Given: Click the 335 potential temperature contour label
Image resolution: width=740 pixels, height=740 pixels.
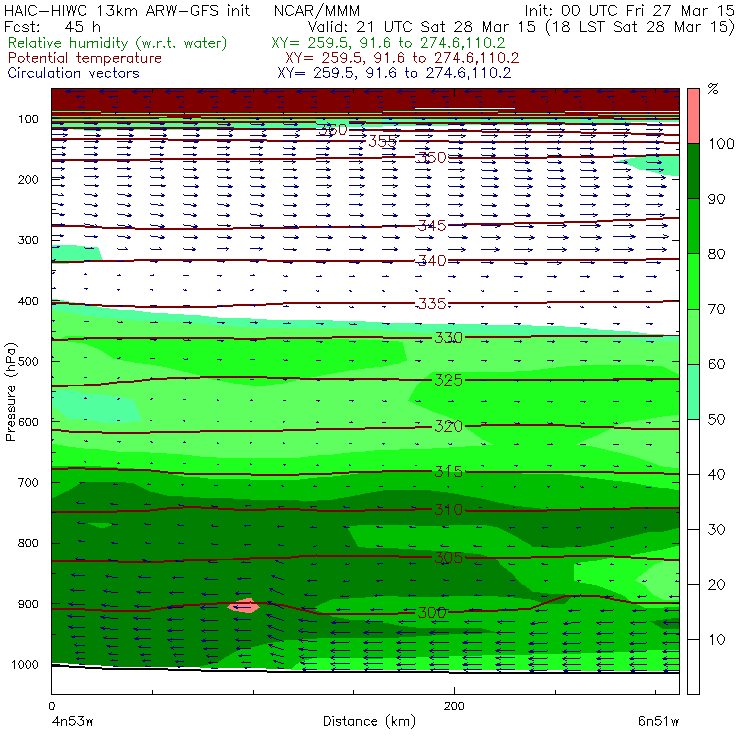Looking at the screenshot, I should [x=432, y=303].
